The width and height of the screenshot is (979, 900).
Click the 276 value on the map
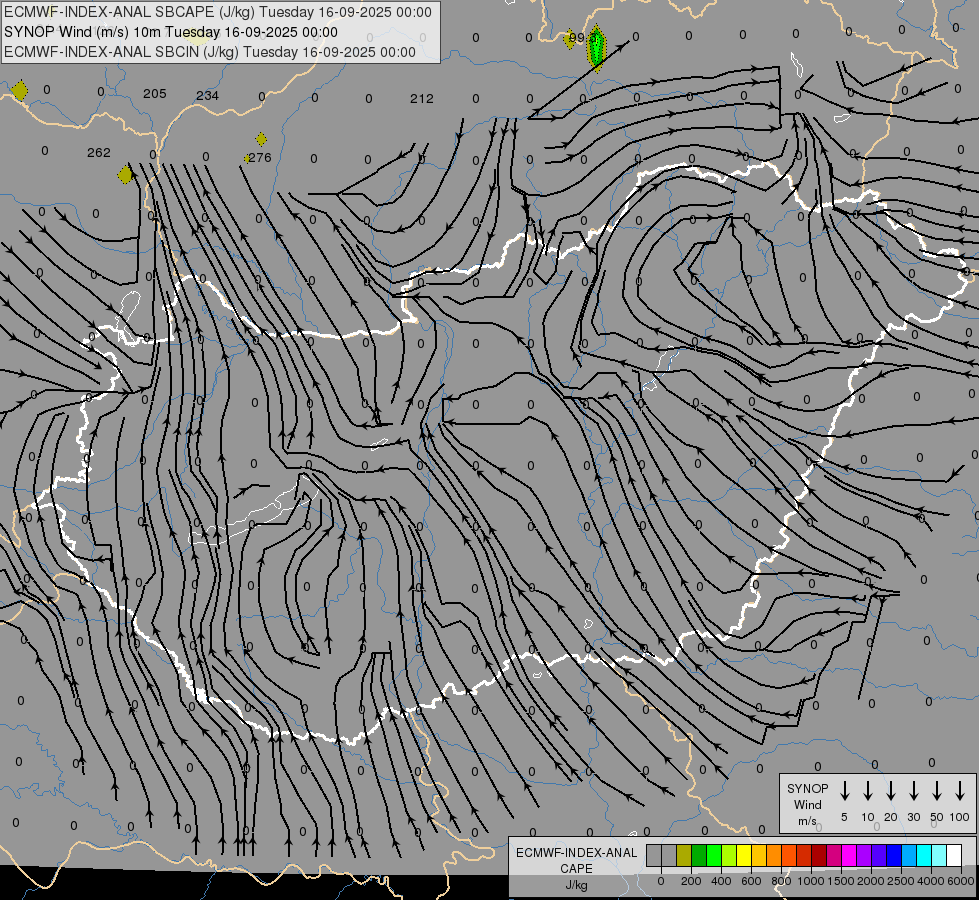(260, 157)
